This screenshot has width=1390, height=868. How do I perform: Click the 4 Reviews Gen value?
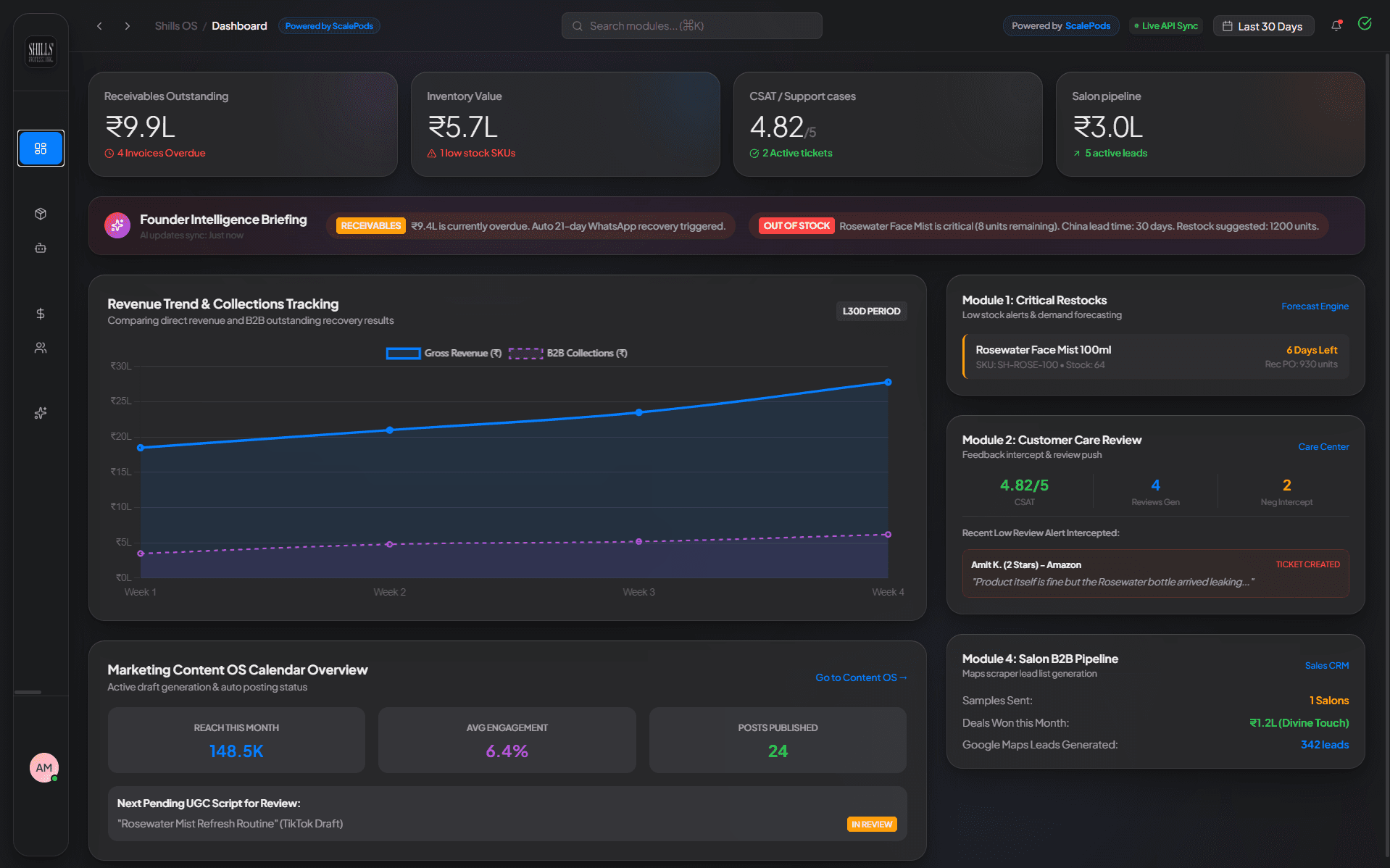1155,485
